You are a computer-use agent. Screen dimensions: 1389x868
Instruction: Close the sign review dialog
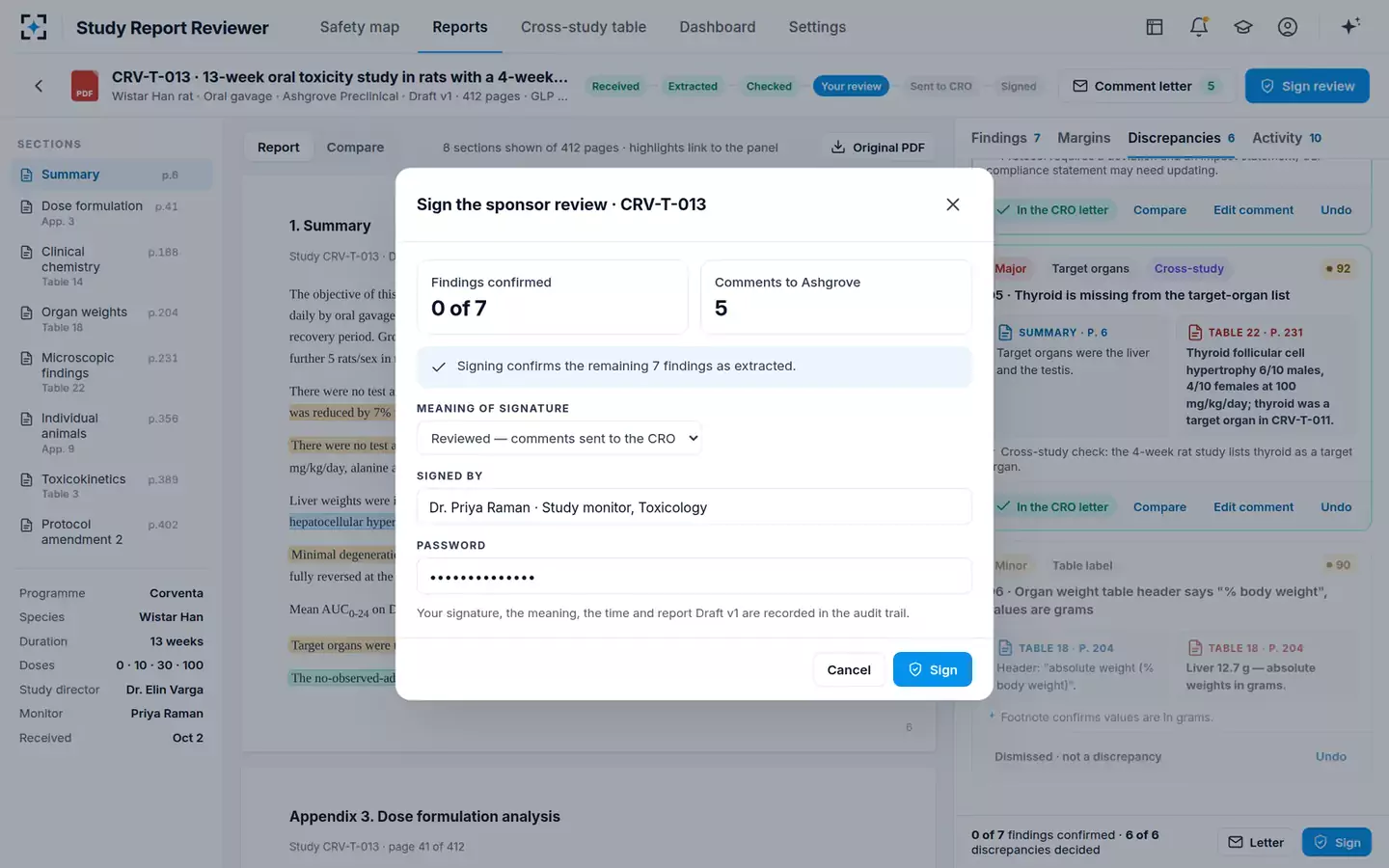pyautogui.click(x=953, y=204)
